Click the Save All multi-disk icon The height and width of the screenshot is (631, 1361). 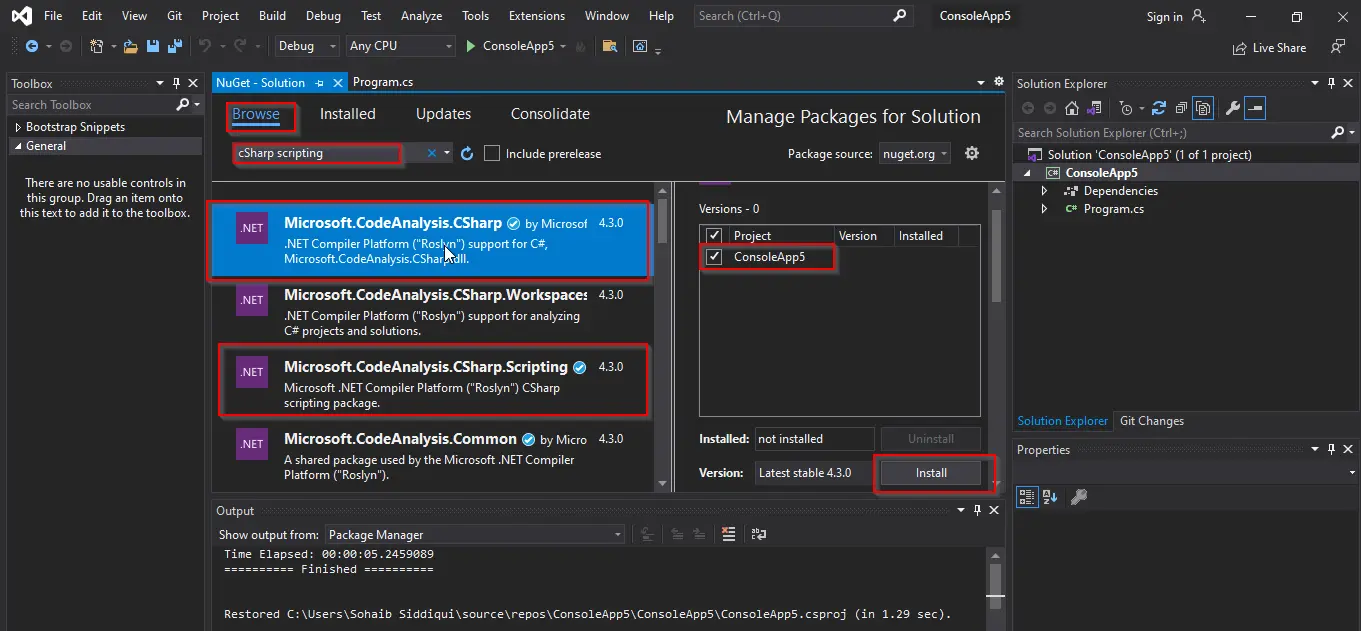(x=173, y=46)
